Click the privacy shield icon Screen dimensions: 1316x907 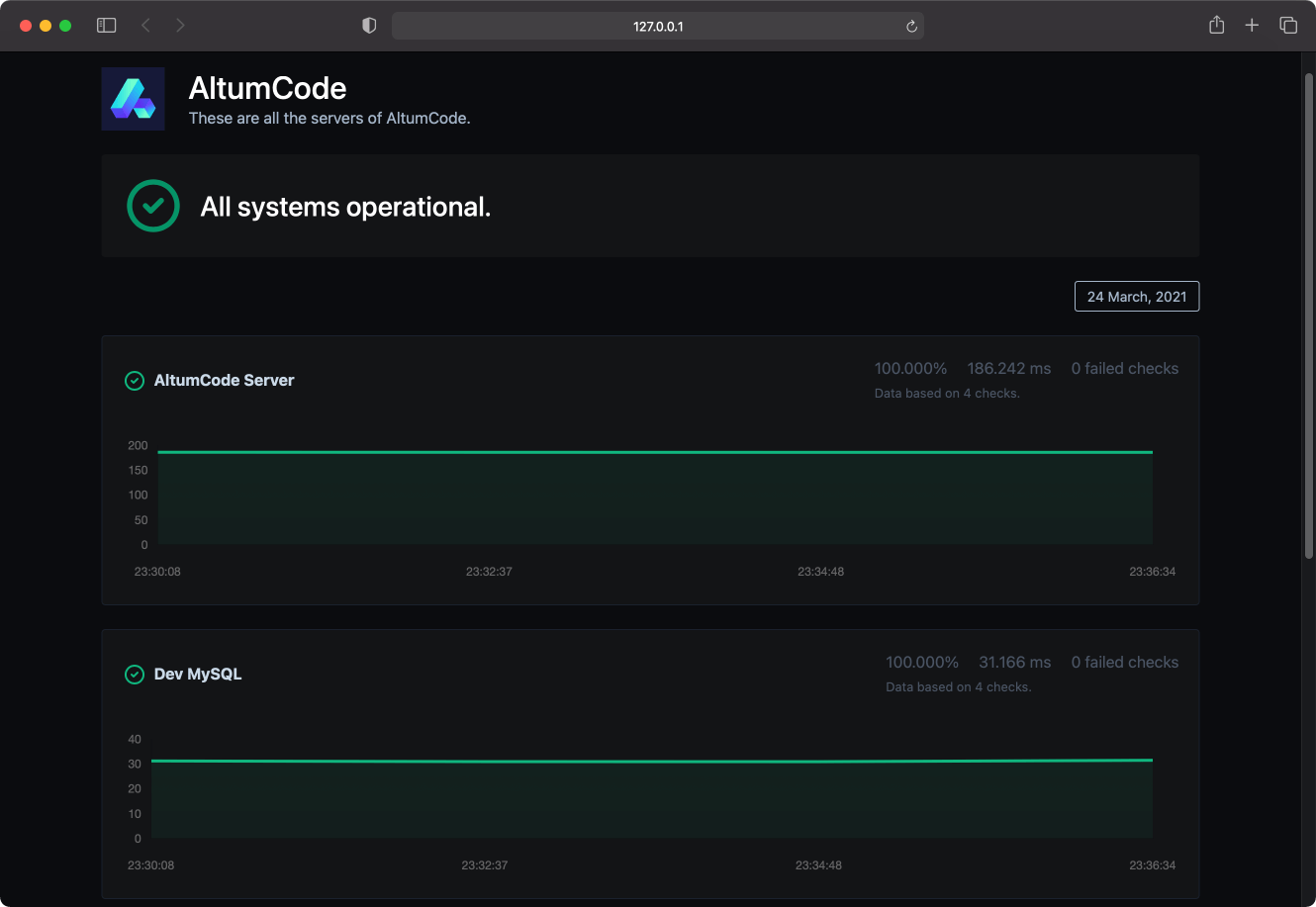(369, 26)
